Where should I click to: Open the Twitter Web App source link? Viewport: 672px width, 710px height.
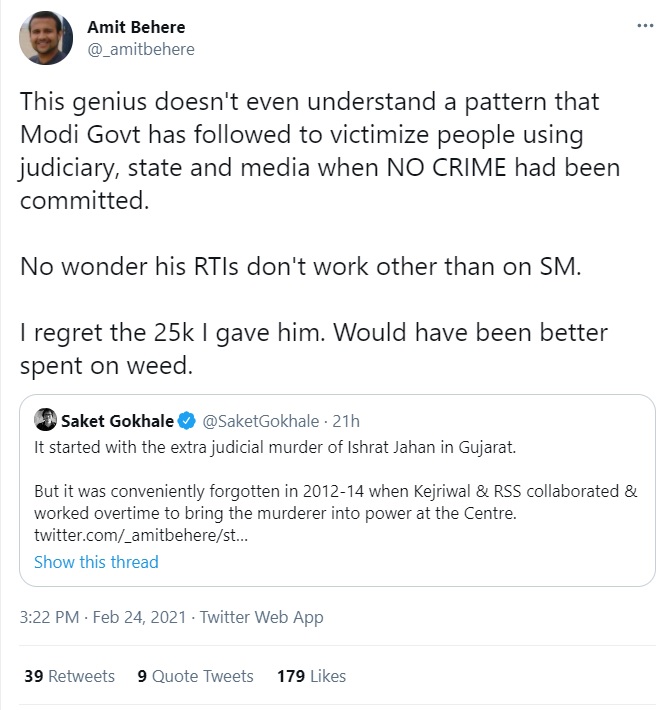(x=261, y=617)
